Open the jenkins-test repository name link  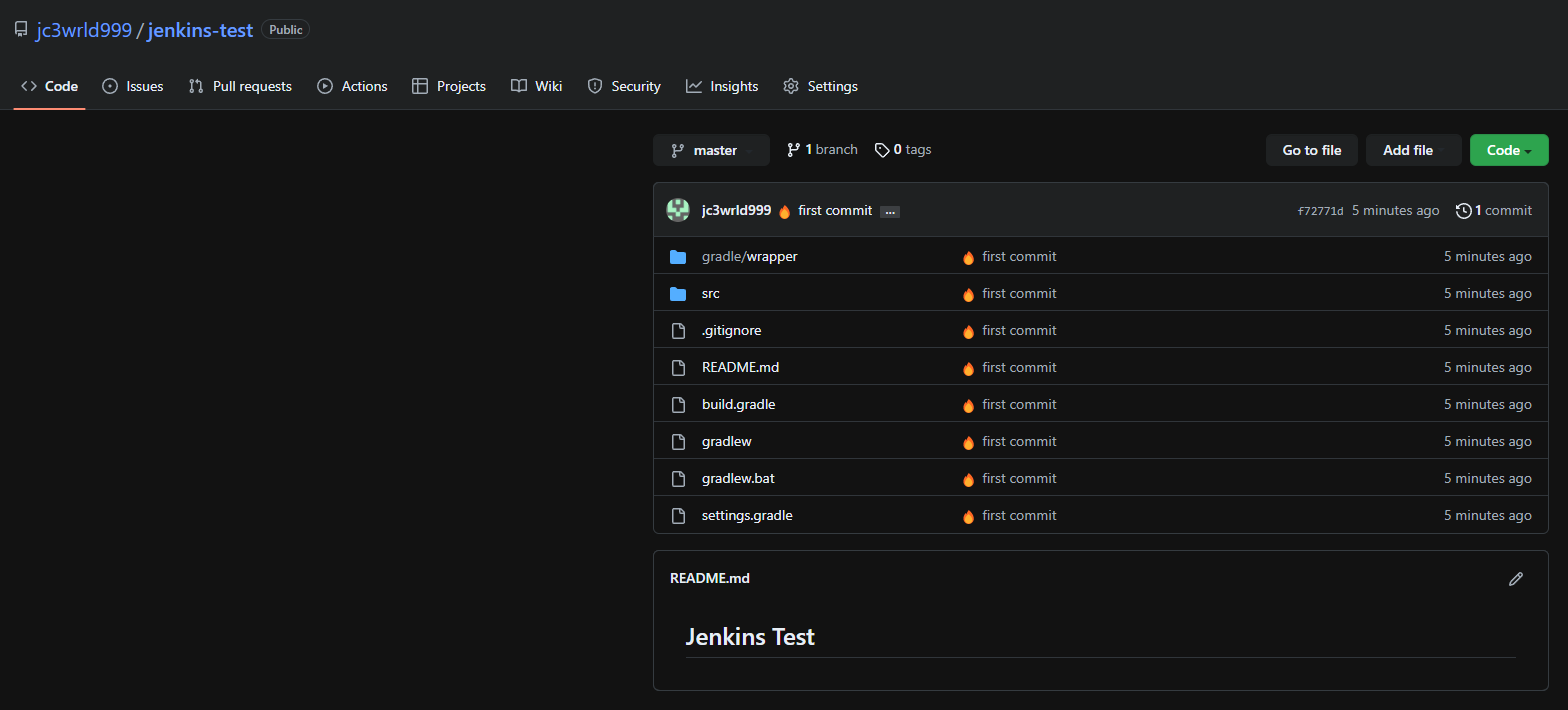[x=200, y=30]
